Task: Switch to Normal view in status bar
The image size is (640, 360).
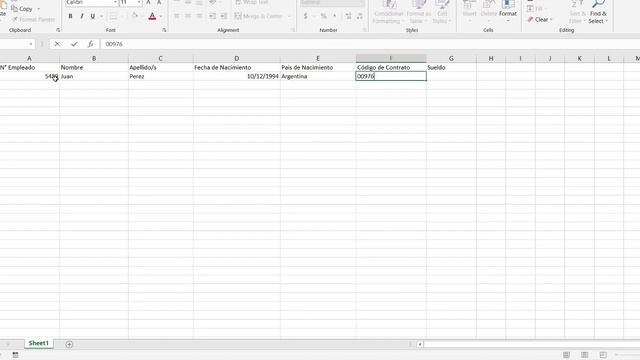Action: click(x=566, y=355)
